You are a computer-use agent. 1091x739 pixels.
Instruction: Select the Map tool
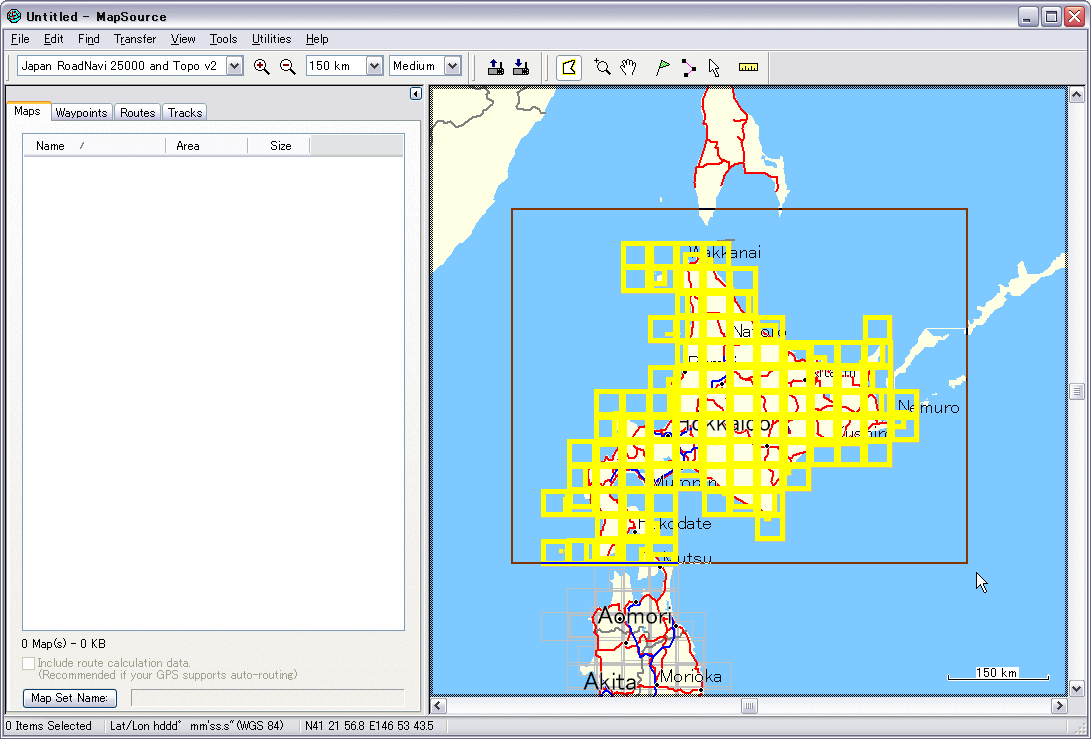pos(568,67)
